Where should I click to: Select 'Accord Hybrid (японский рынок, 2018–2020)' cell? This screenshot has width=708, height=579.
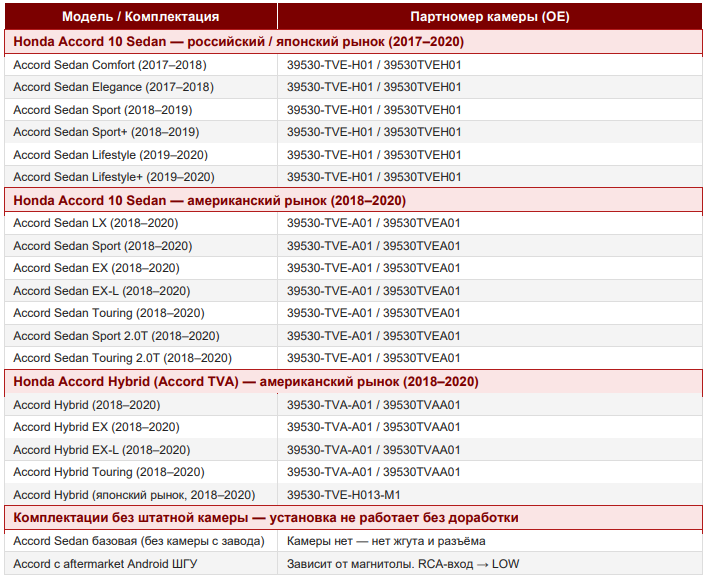click(x=140, y=495)
